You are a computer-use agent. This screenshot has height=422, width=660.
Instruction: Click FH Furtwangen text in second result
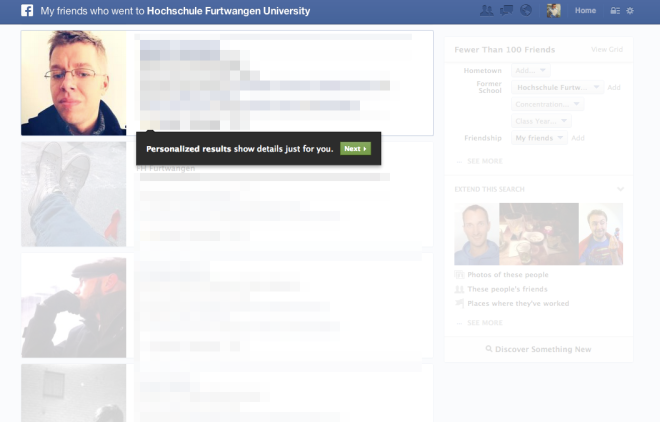click(166, 168)
